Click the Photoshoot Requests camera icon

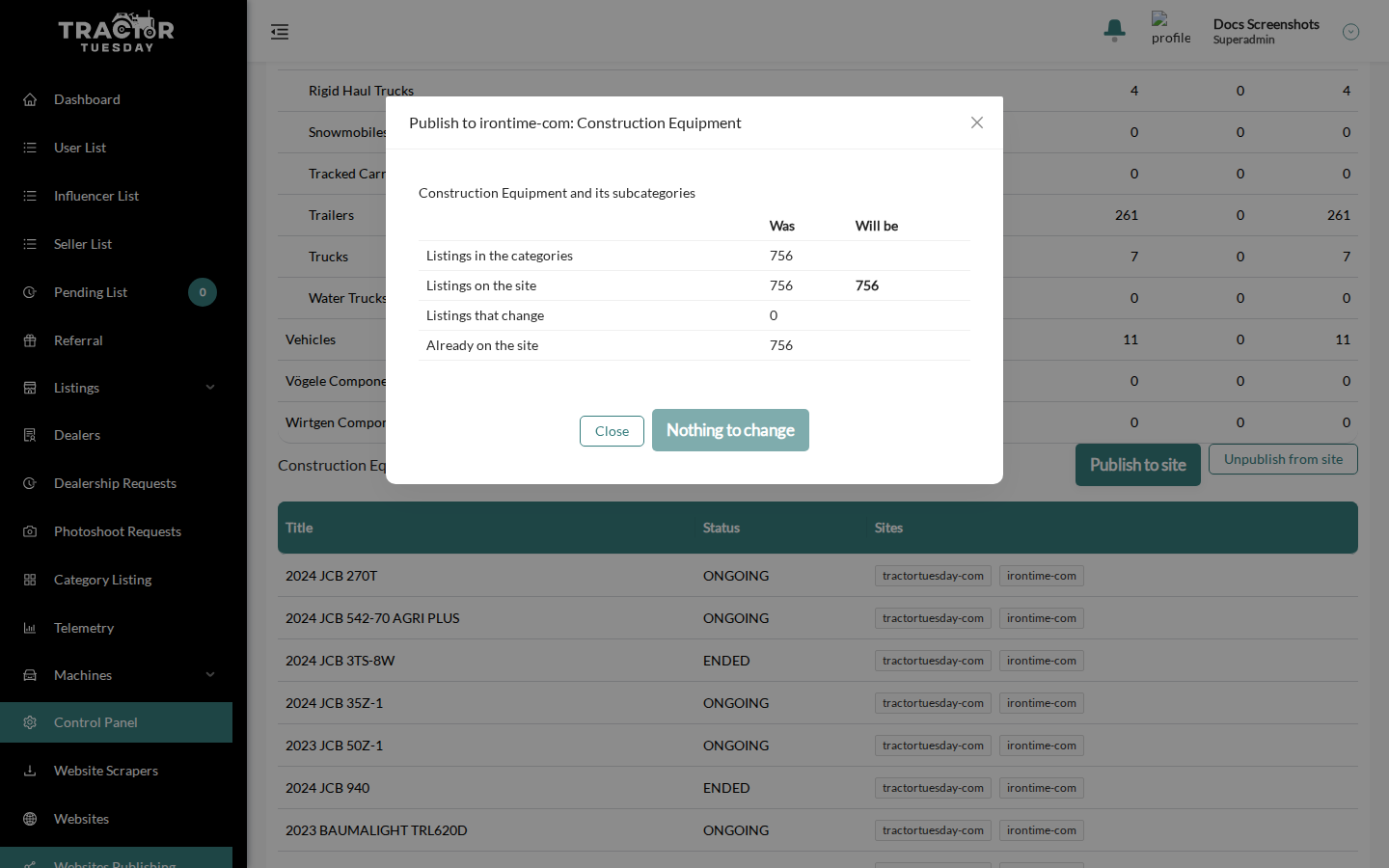click(x=30, y=531)
